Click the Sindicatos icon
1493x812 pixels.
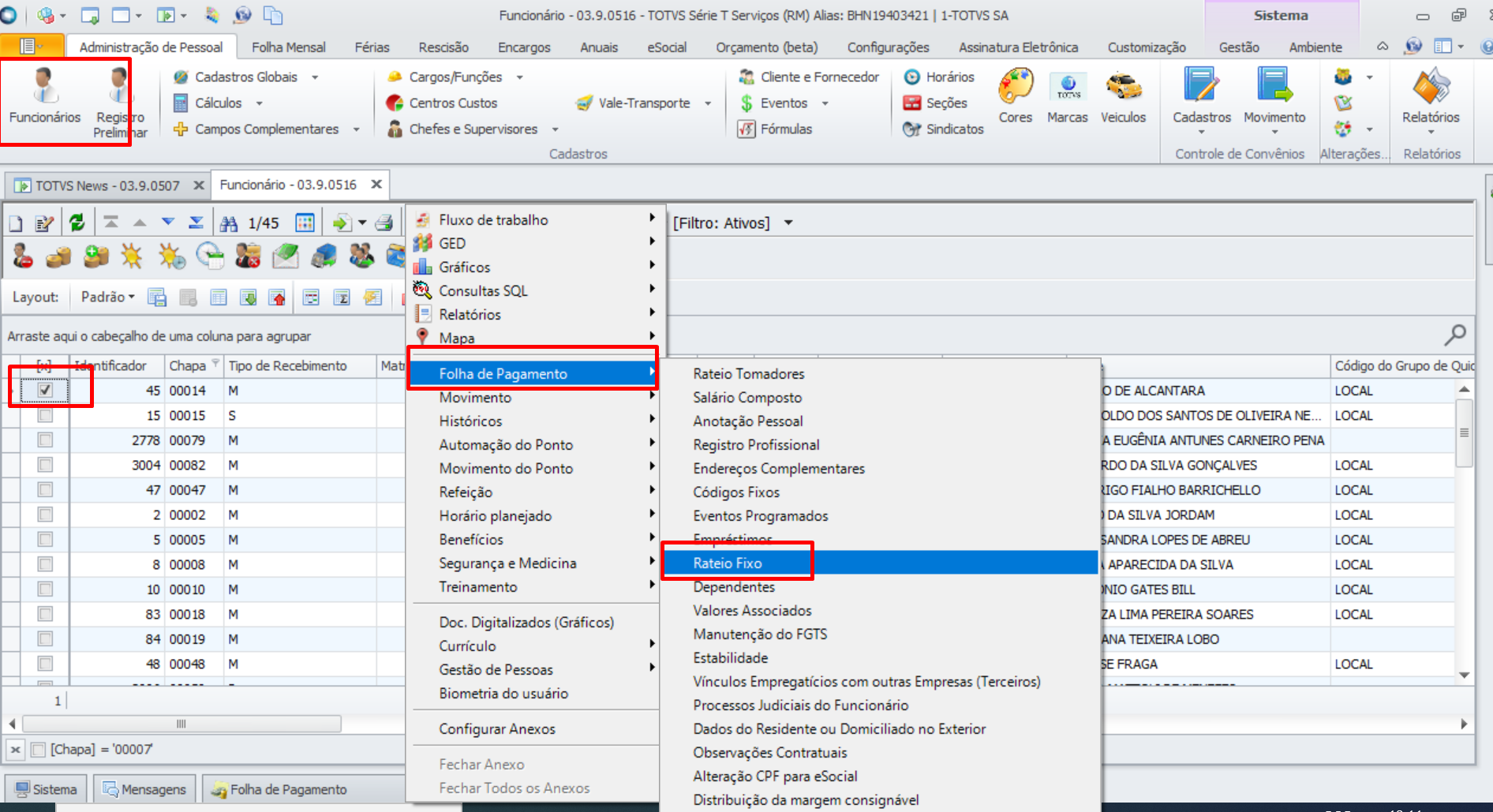click(x=912, y=129)
